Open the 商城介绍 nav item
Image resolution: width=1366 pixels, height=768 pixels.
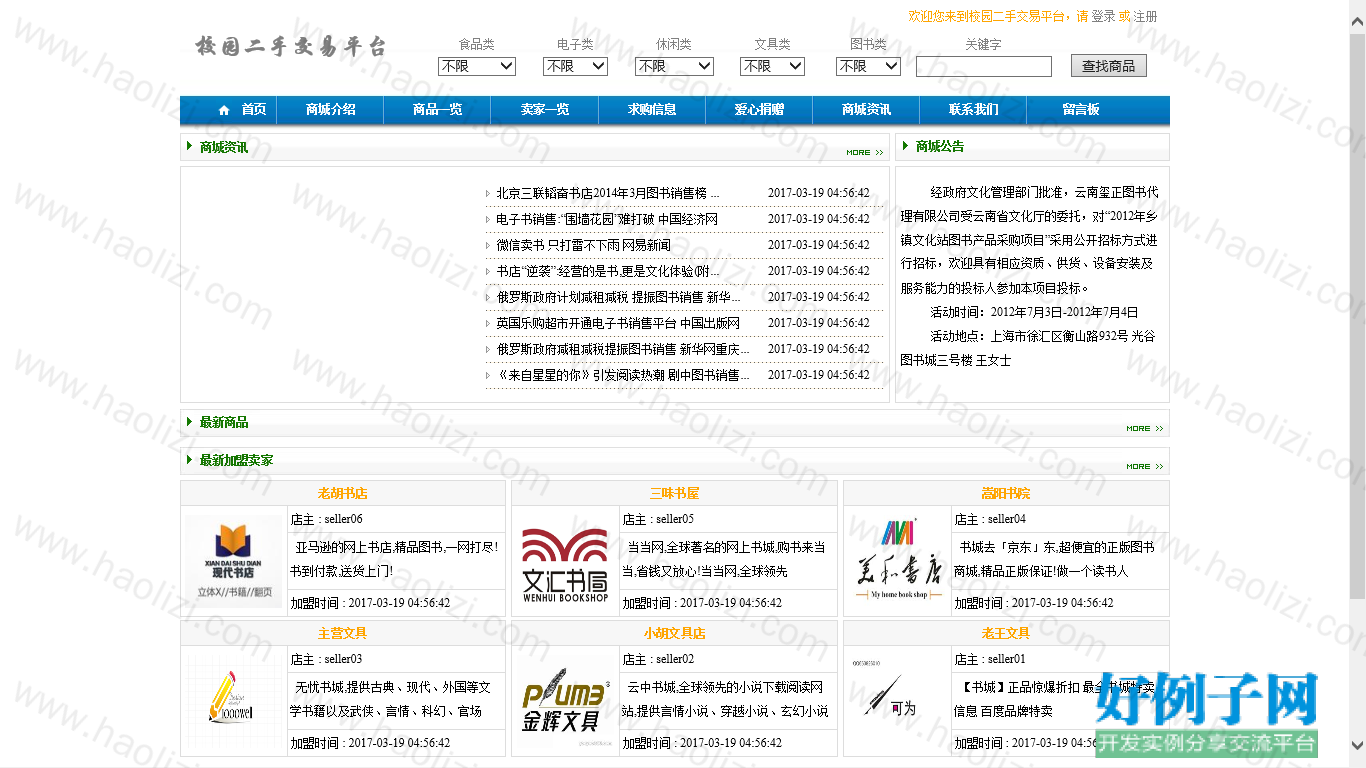(330, 110)
